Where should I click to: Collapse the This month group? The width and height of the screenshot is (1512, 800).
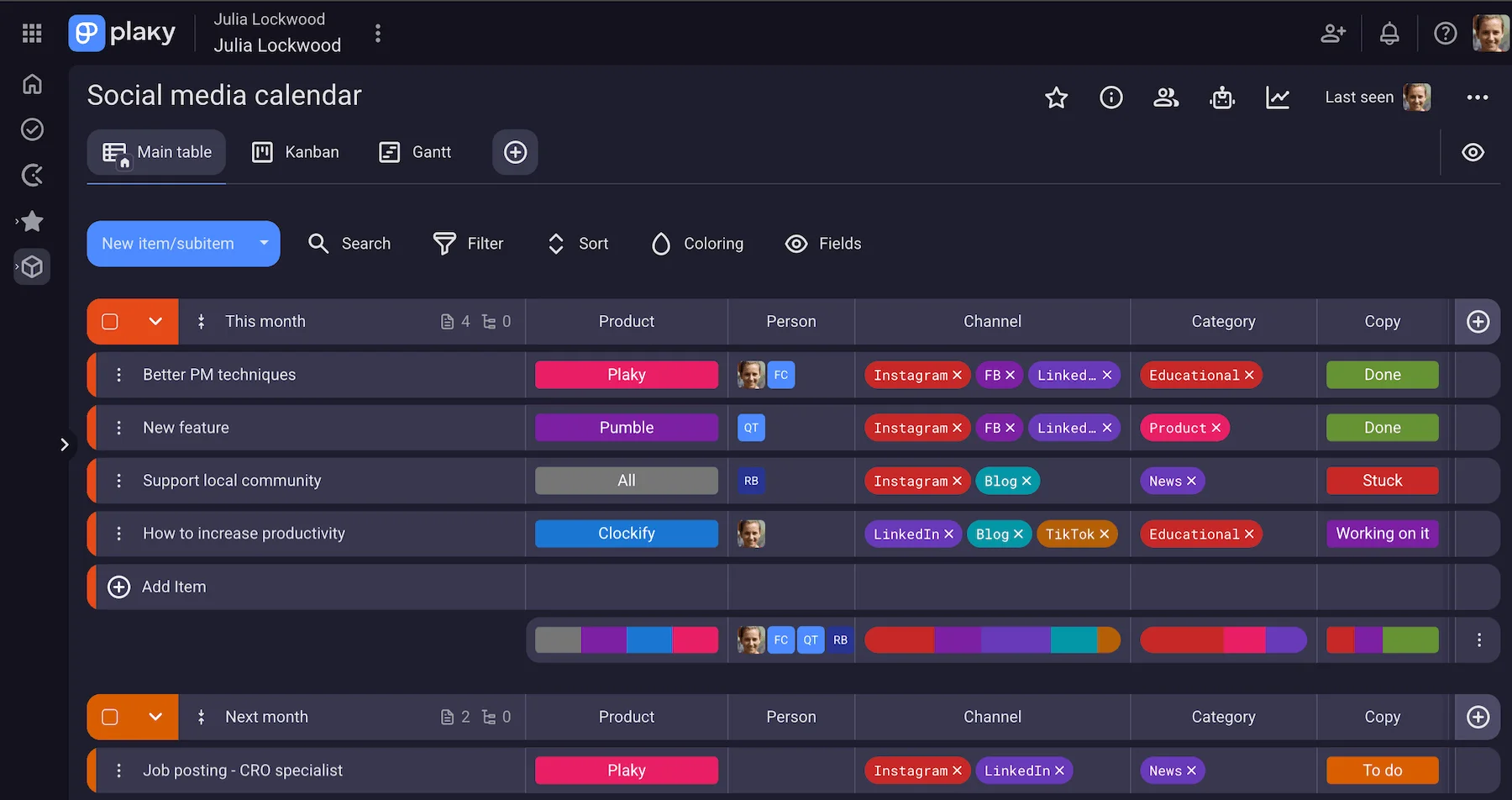pyautogui.click(x=155, y=322)
